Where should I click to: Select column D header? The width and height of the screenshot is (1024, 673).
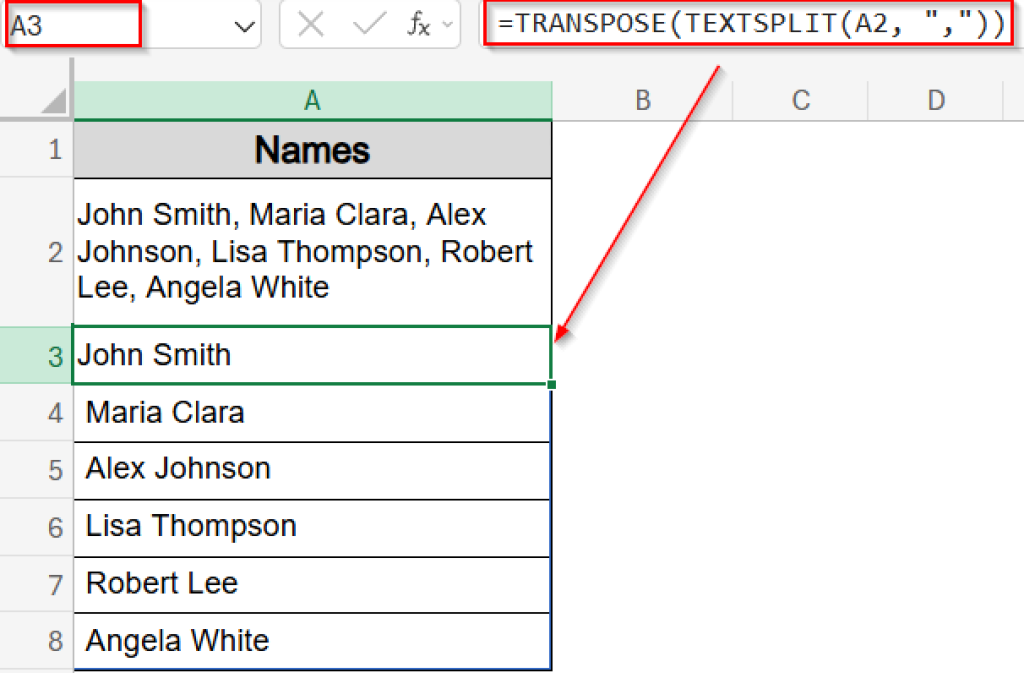[x=936, y=100]
